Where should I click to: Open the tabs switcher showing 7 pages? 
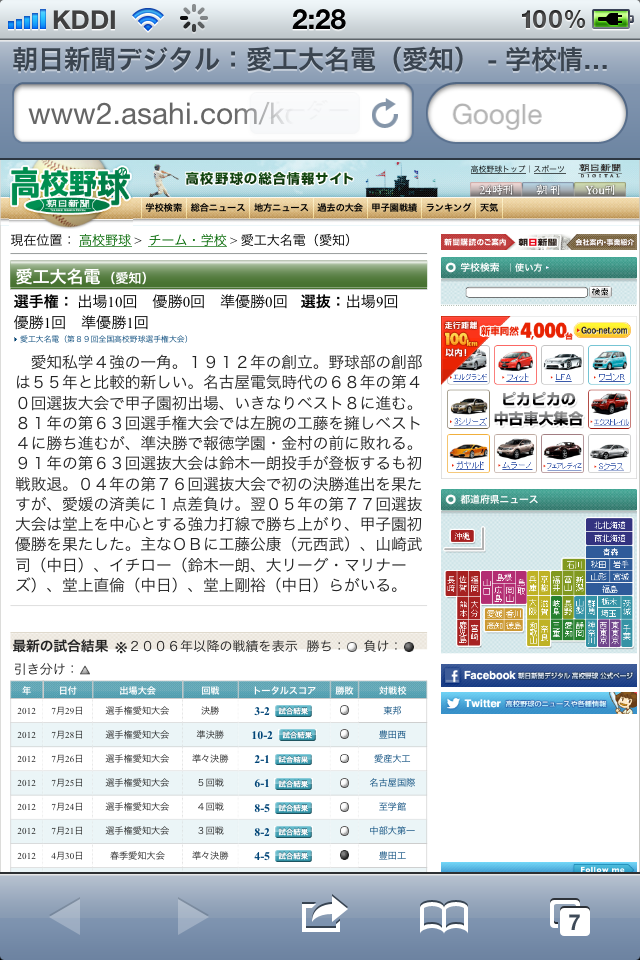(x=570, y=917)
